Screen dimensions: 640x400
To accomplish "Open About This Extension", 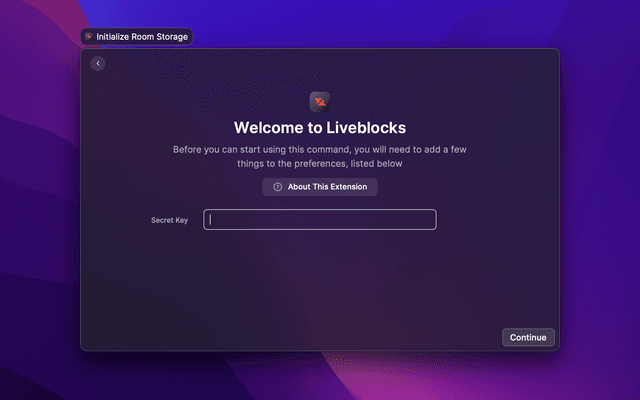I will pyautogui.click(x=320, y=187).
